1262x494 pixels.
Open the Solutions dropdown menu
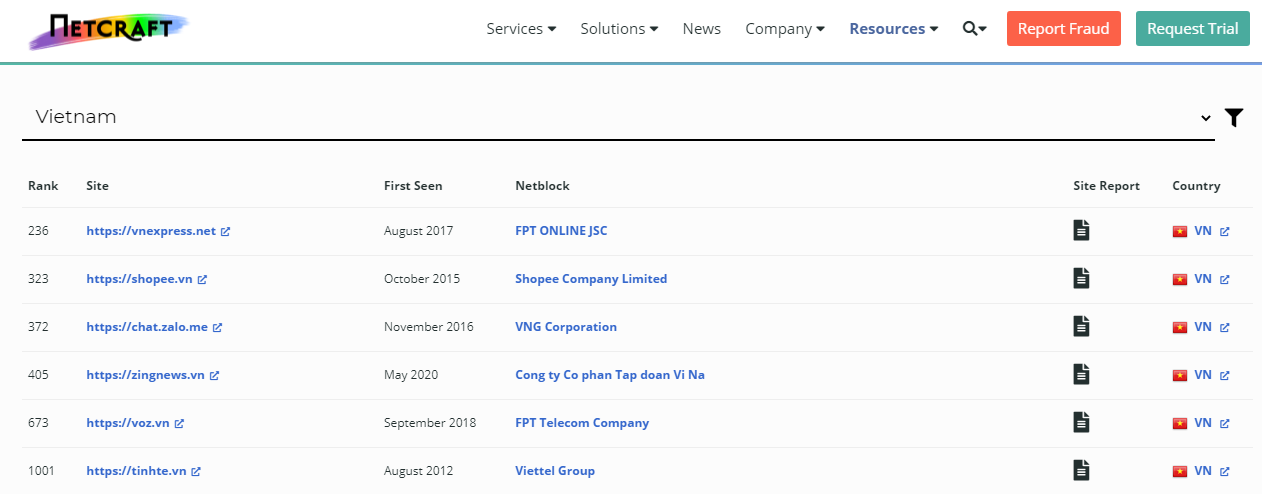pyautogui.click(x=619, y=29)
